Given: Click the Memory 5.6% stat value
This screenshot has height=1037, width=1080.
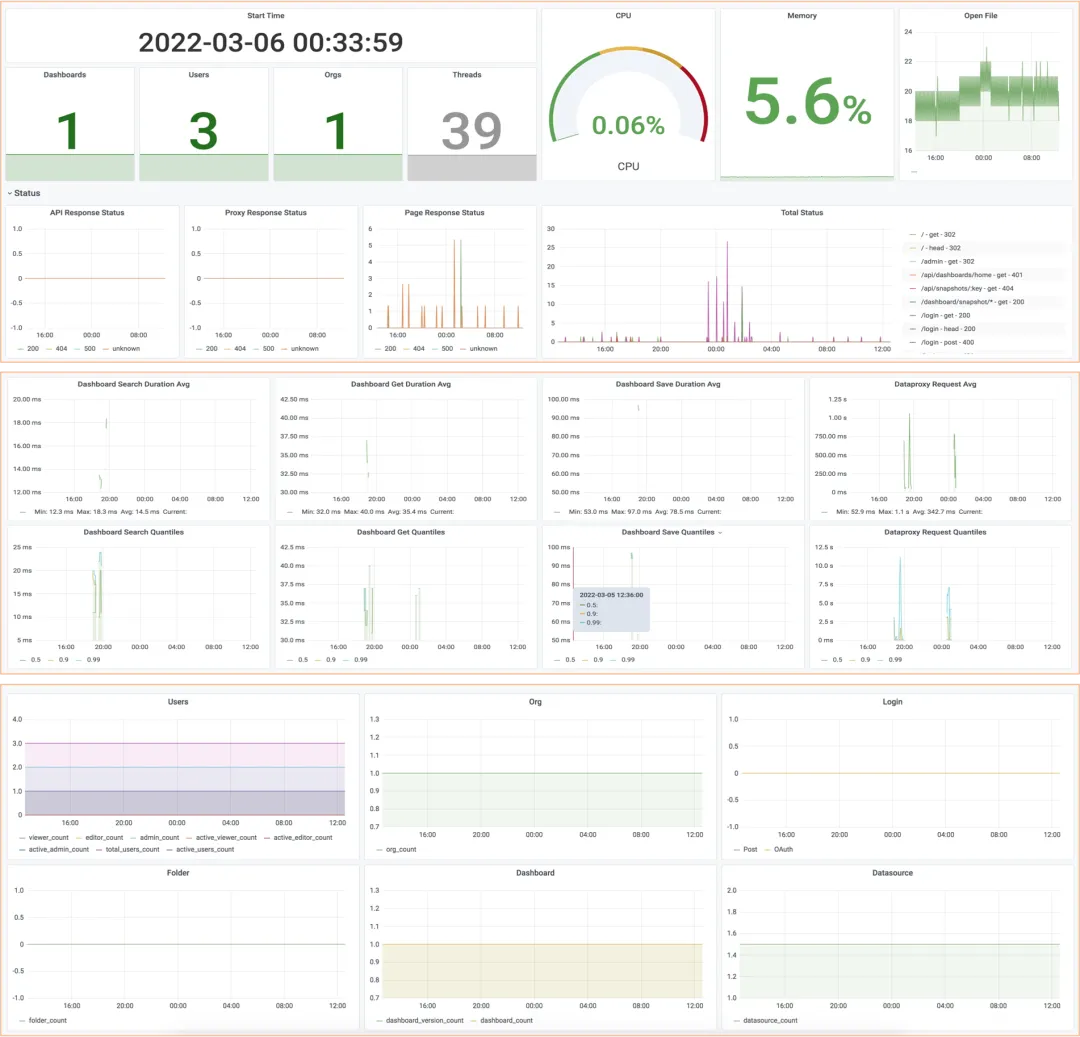Looking at the screenshot, I should tap(808, 102).
